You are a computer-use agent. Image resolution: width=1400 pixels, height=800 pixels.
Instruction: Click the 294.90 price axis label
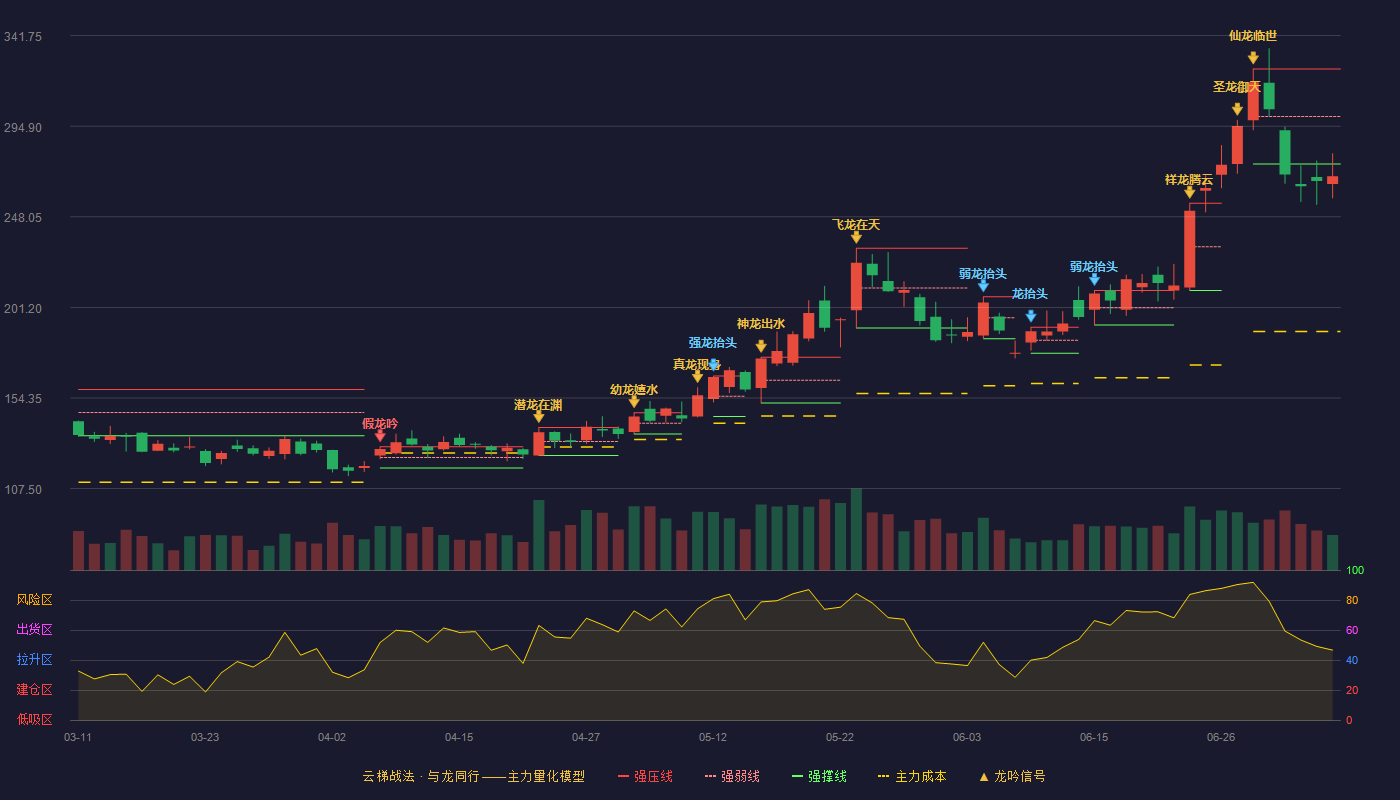pyautogui.click(x=22, y=127)
